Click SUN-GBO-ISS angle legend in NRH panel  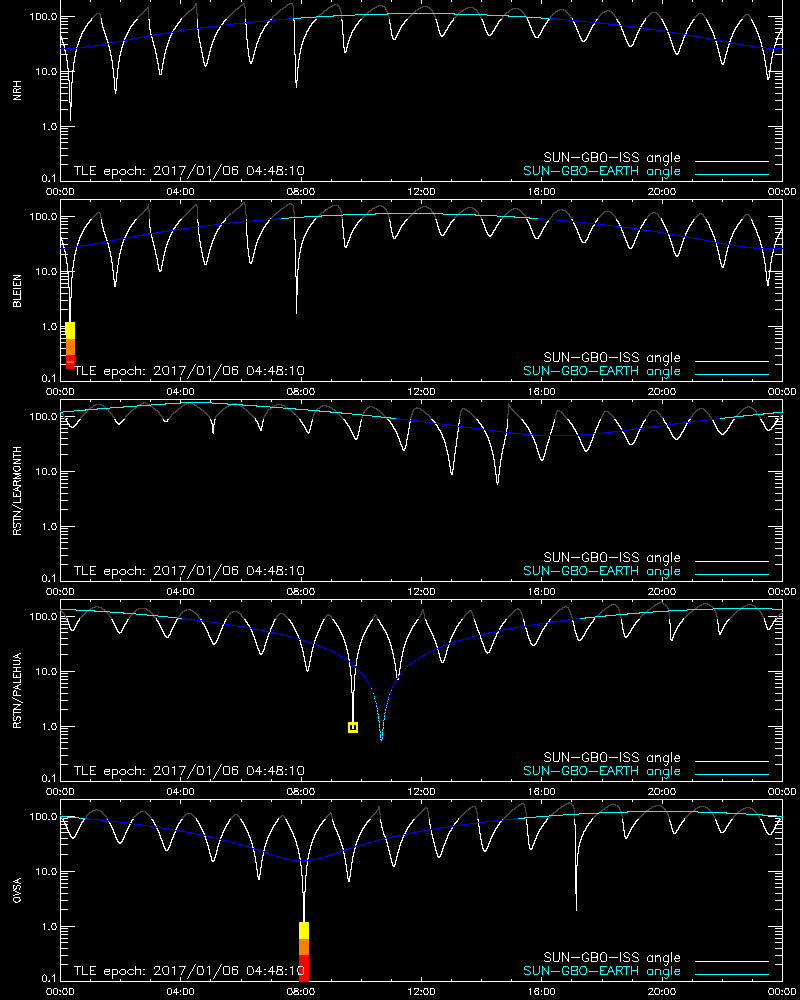pyautogui.click(x=612, y=158)
